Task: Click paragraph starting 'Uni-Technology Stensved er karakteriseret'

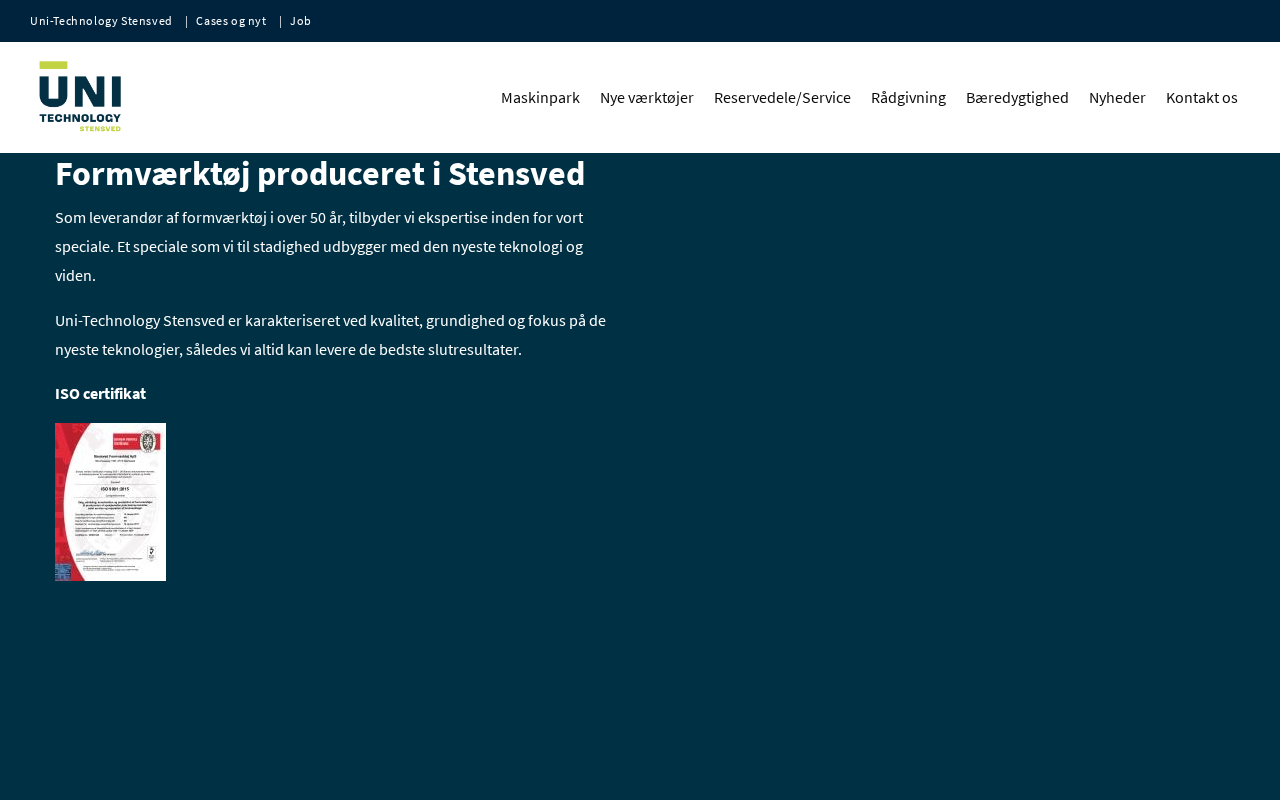Action: tap(332, 335)
